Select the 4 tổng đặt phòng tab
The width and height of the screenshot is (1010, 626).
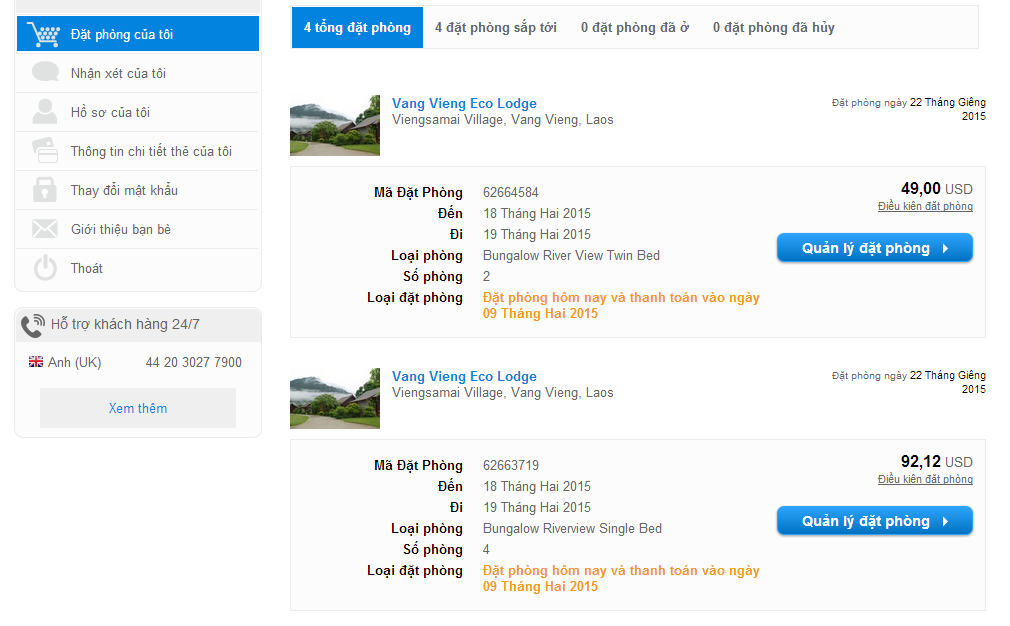point(357,28)
